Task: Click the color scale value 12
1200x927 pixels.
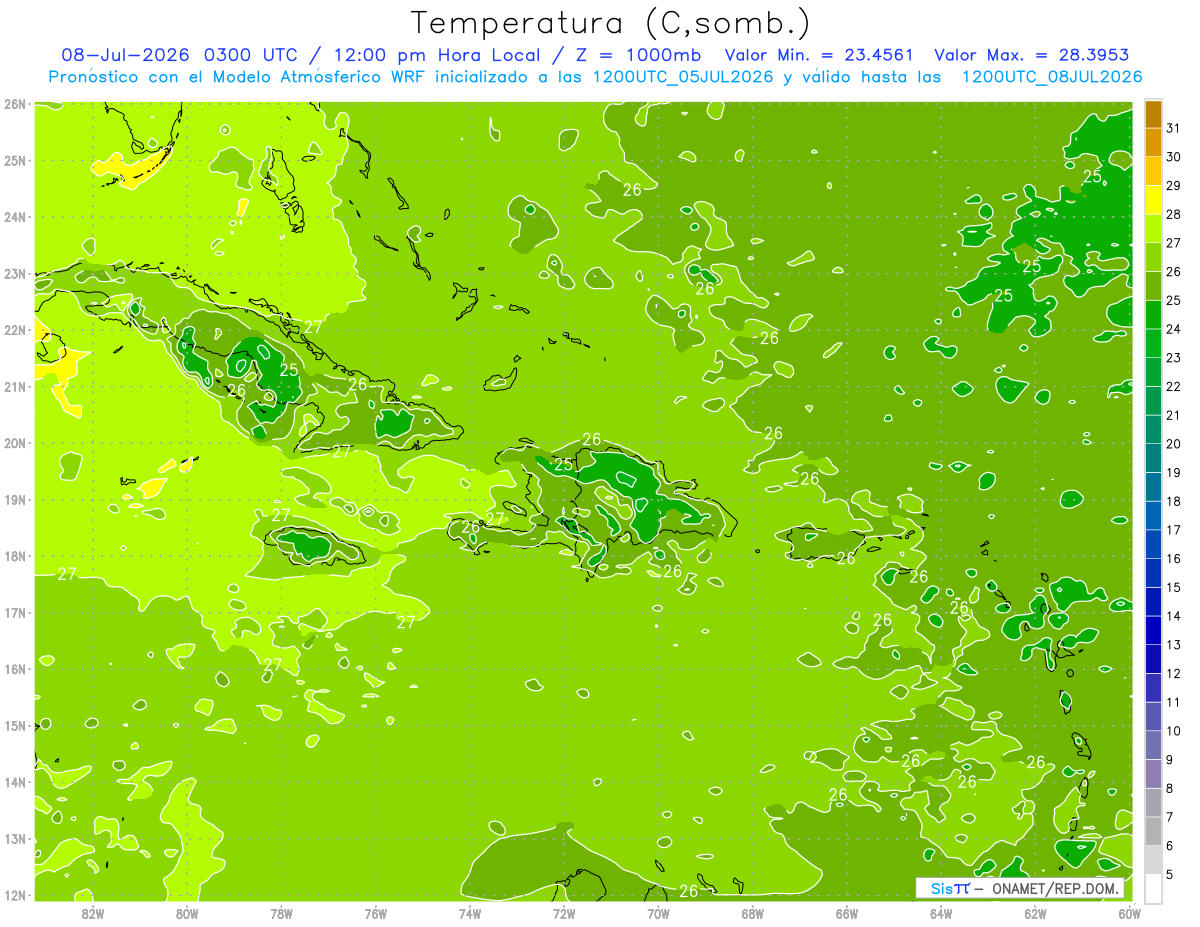Action: point(1175,673)
